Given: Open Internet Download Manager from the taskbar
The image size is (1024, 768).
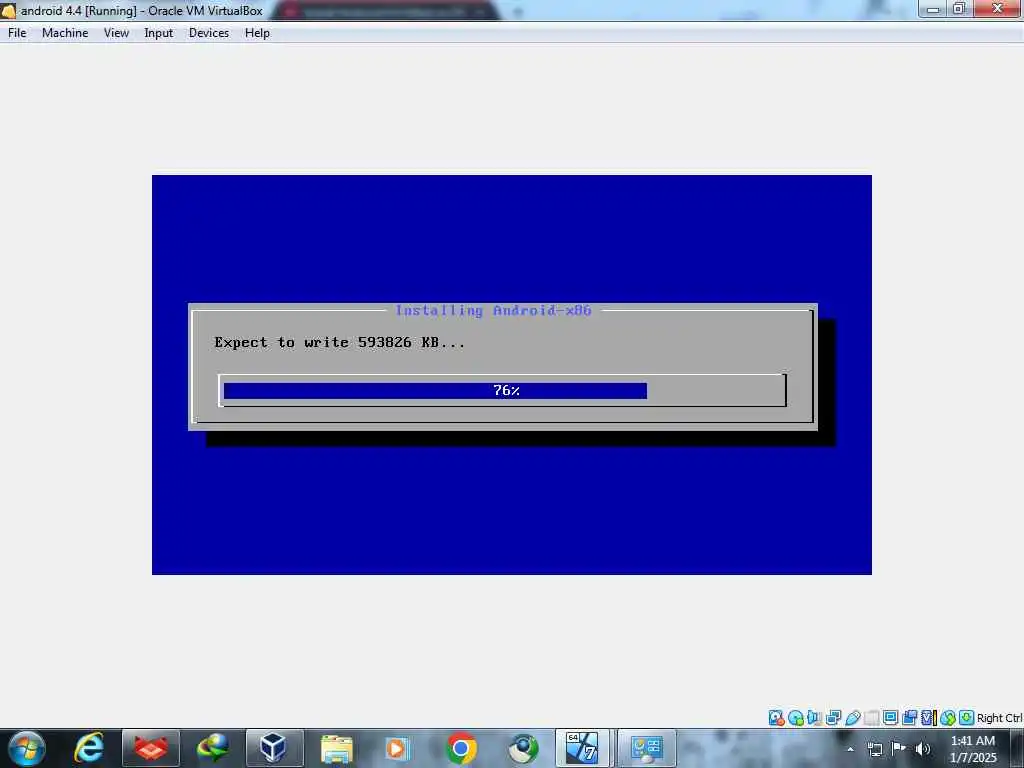Looking at the screenshot, I should coord(212,748).
